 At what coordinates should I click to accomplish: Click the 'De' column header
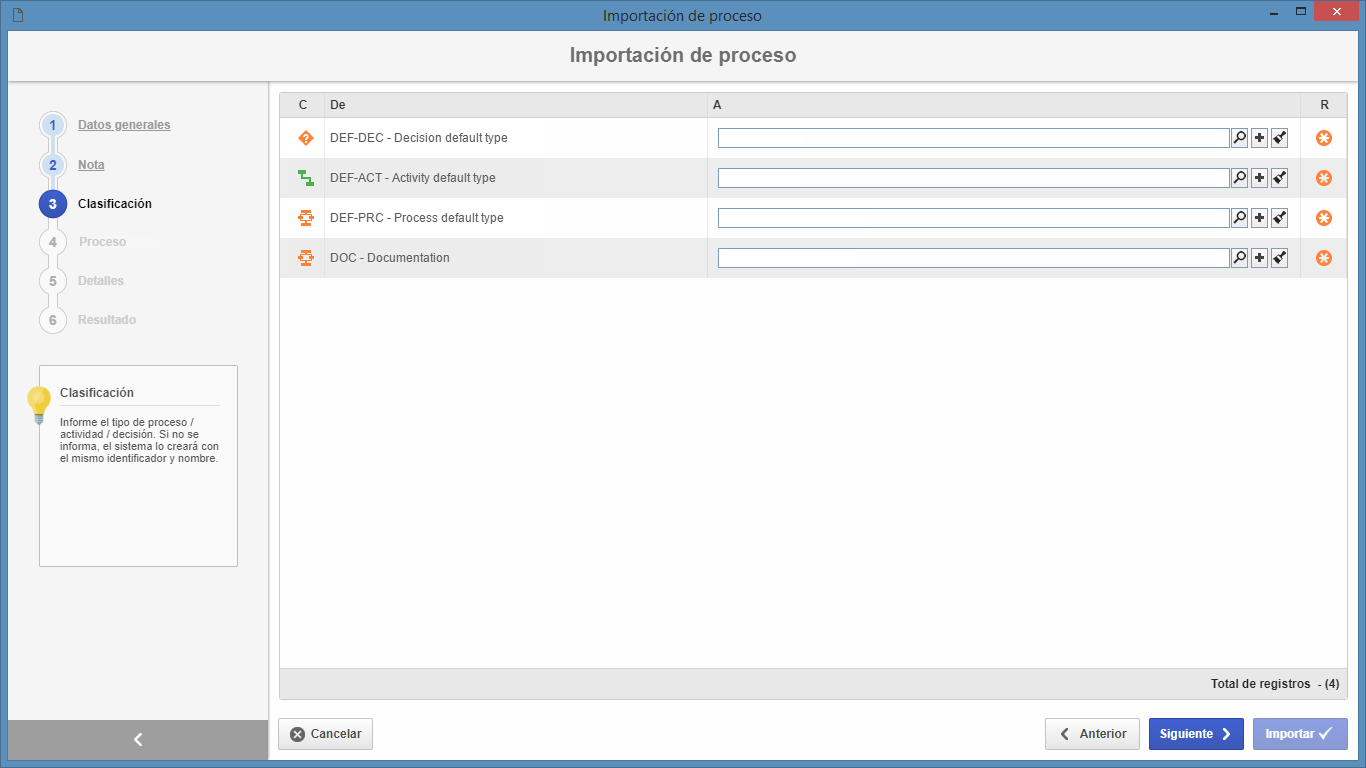[516, 105]
